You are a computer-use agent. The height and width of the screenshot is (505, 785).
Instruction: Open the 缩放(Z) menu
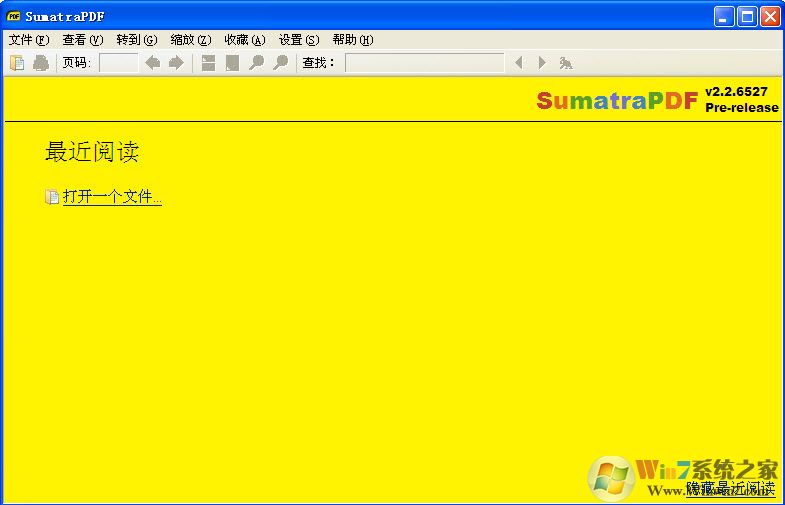(191, 40)
